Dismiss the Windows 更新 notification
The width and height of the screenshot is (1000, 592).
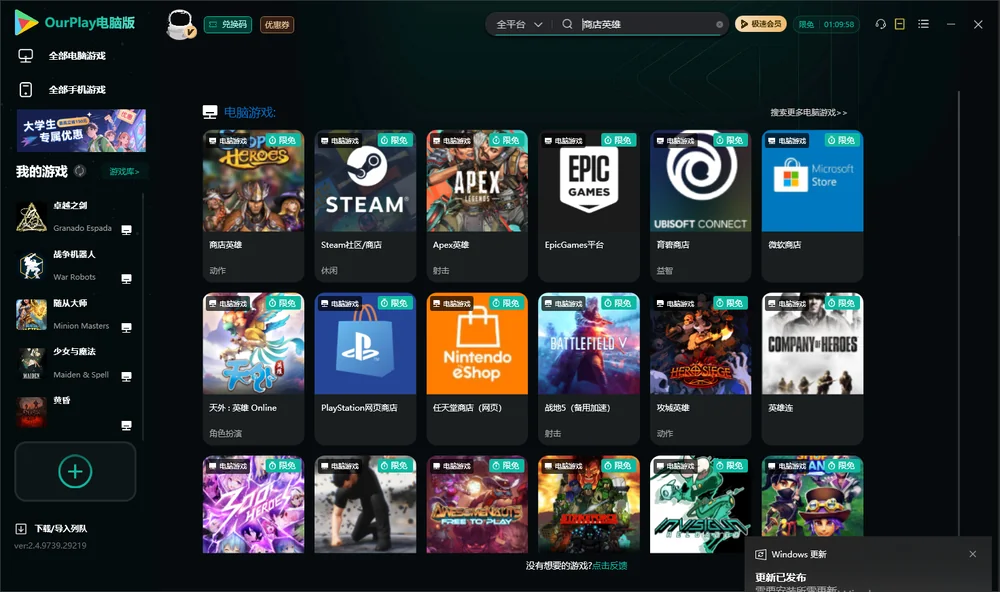tap(973, 554)
